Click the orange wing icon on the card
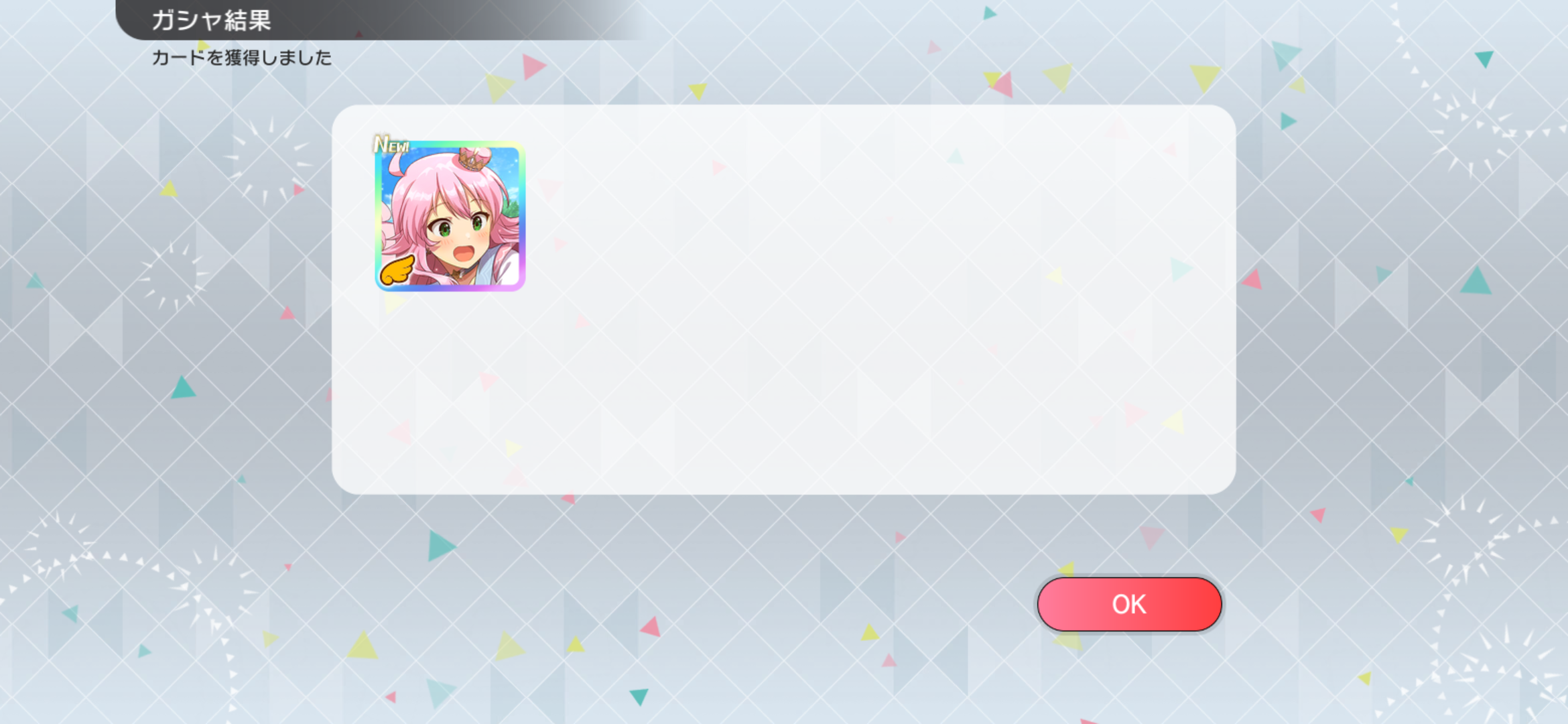The width and height of the screenshot is (1568, 724). tap(397, 271)
